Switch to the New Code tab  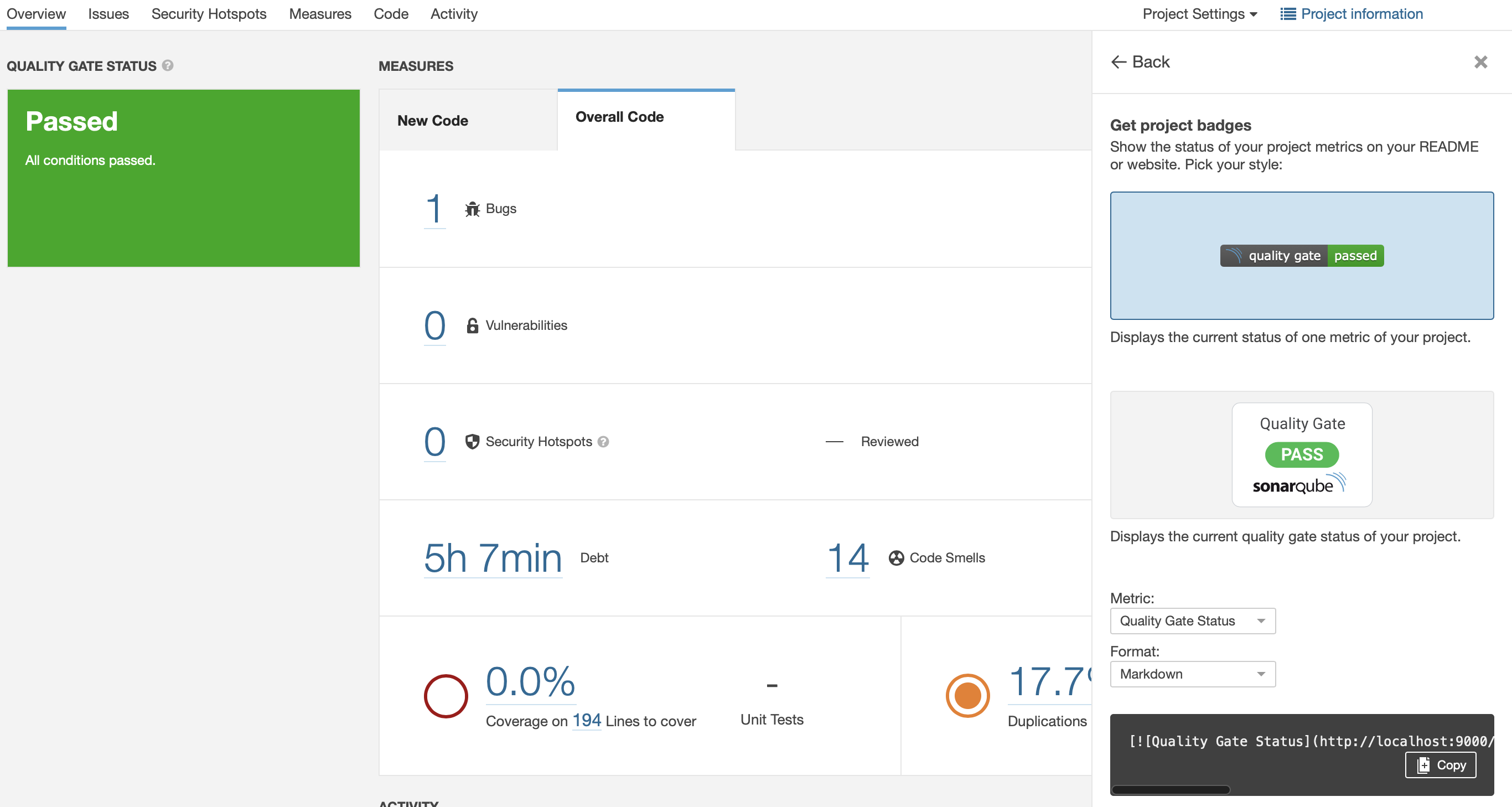tap(468, 120)
